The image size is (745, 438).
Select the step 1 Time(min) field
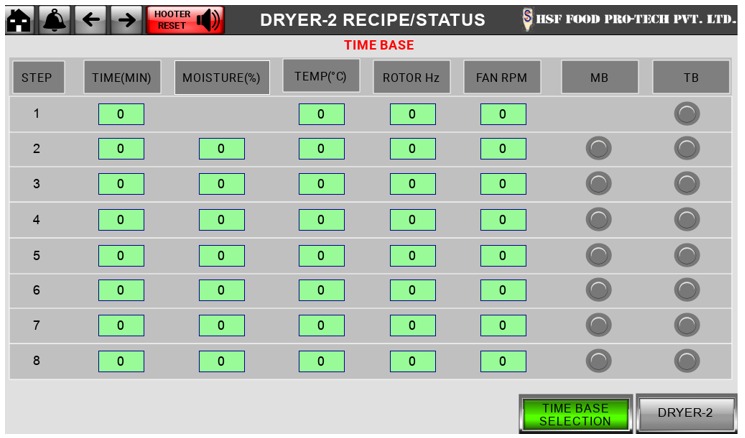click(x=121, y=114)
